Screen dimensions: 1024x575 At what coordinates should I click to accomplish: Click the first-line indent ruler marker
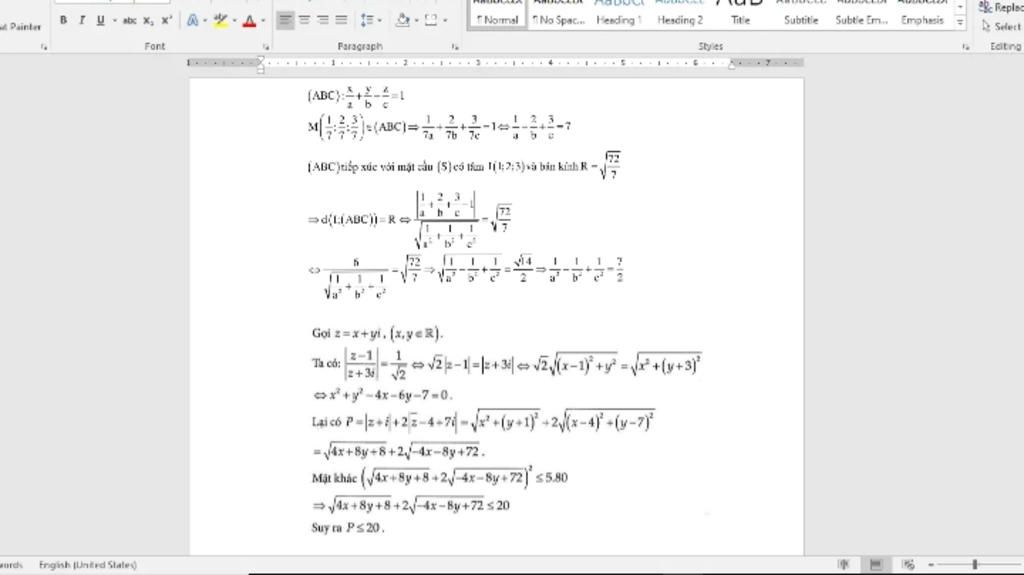click(261, 59)
